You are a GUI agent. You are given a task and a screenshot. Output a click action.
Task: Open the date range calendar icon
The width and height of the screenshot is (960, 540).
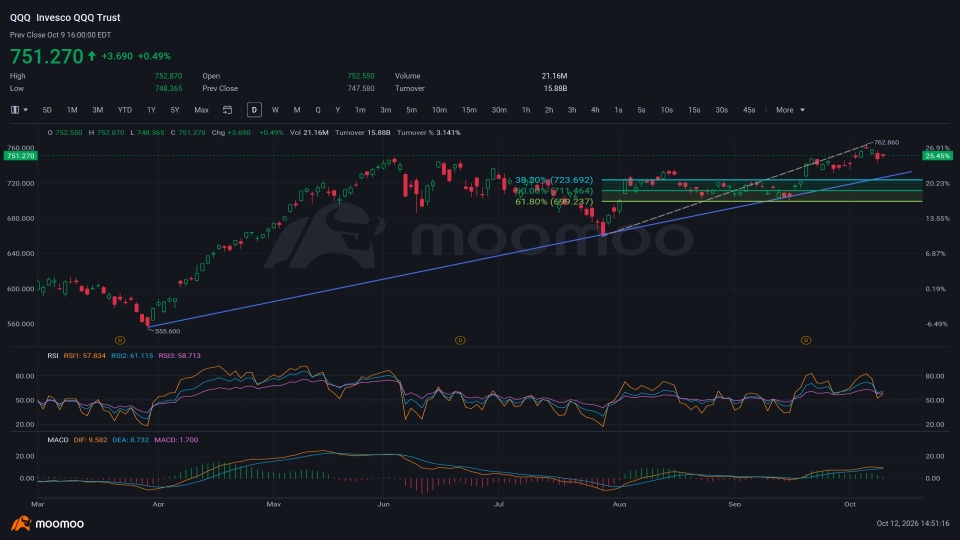227,110
